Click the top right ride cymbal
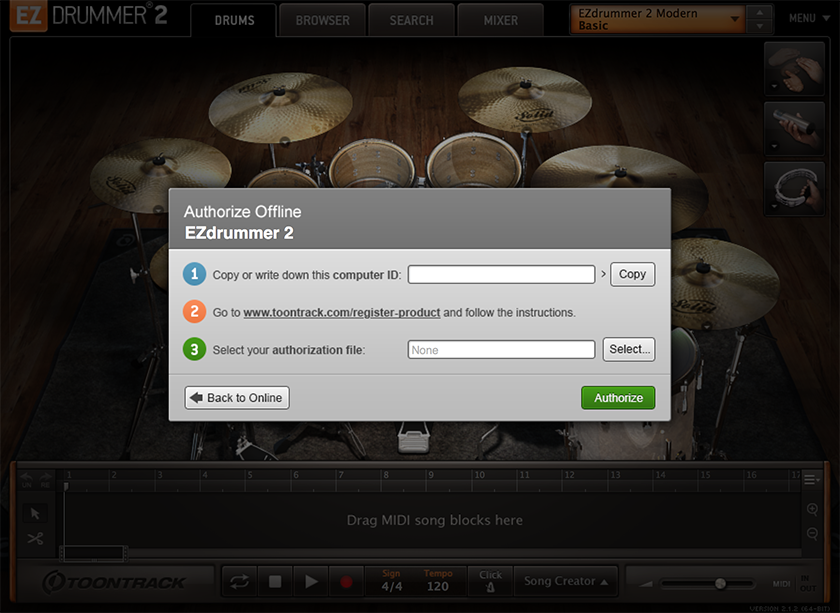Screen dimensions: 840x613 point(525,99)
